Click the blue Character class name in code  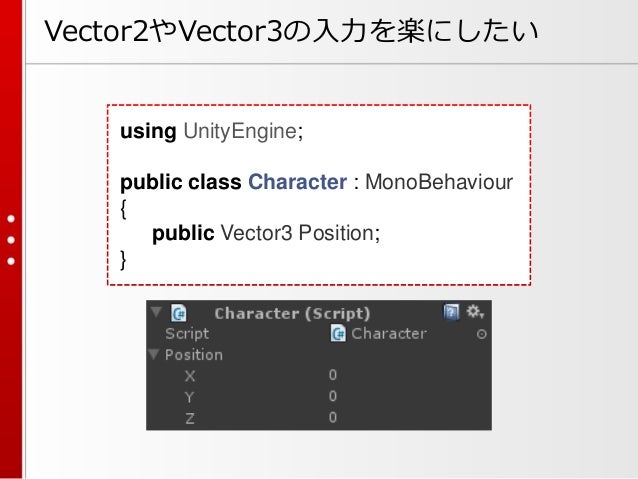(x=297, y=182)
